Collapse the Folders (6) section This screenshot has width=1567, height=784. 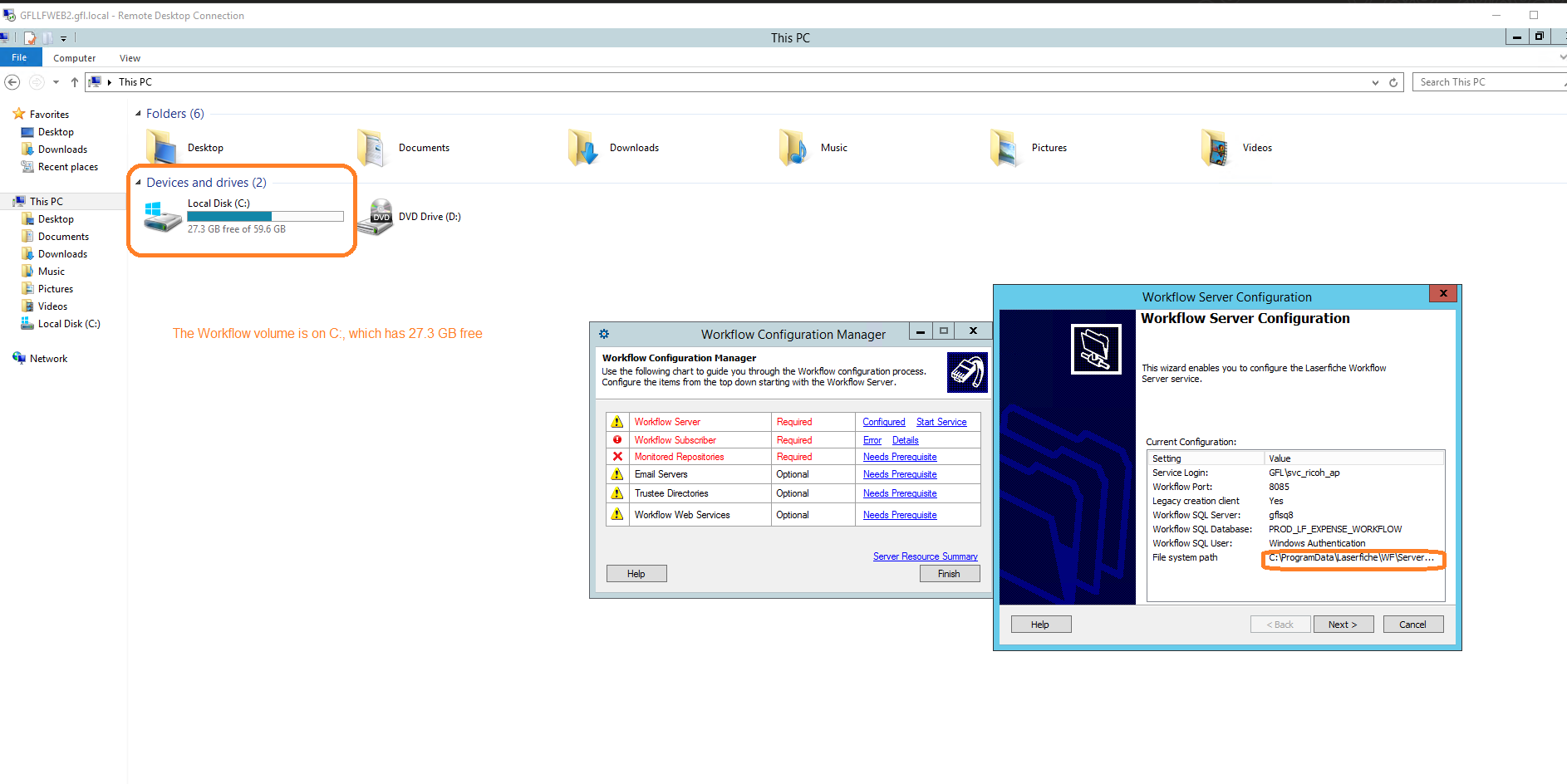click(138, 114)
